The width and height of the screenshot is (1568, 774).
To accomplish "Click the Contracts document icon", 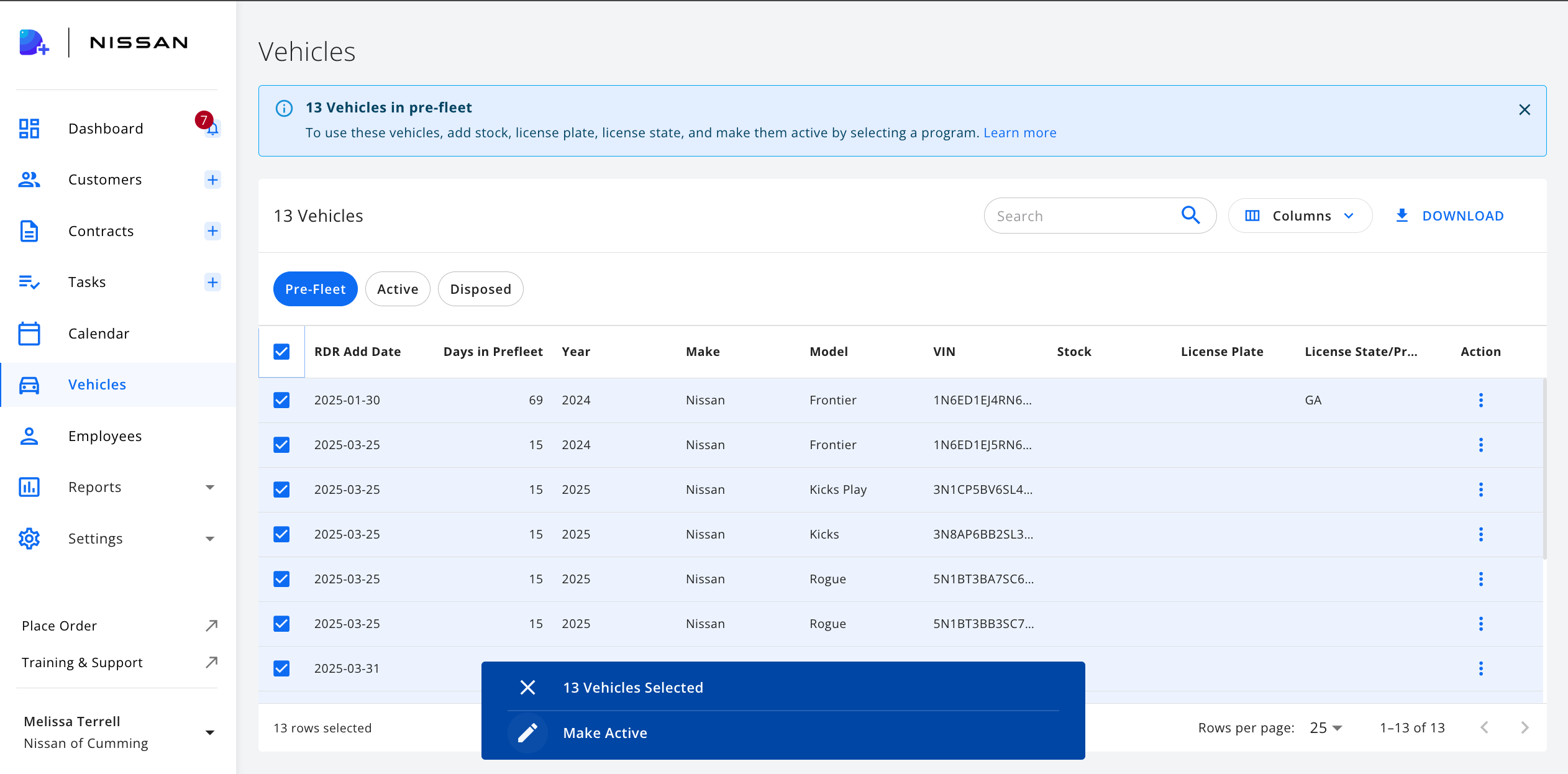I will click(29, 231).
